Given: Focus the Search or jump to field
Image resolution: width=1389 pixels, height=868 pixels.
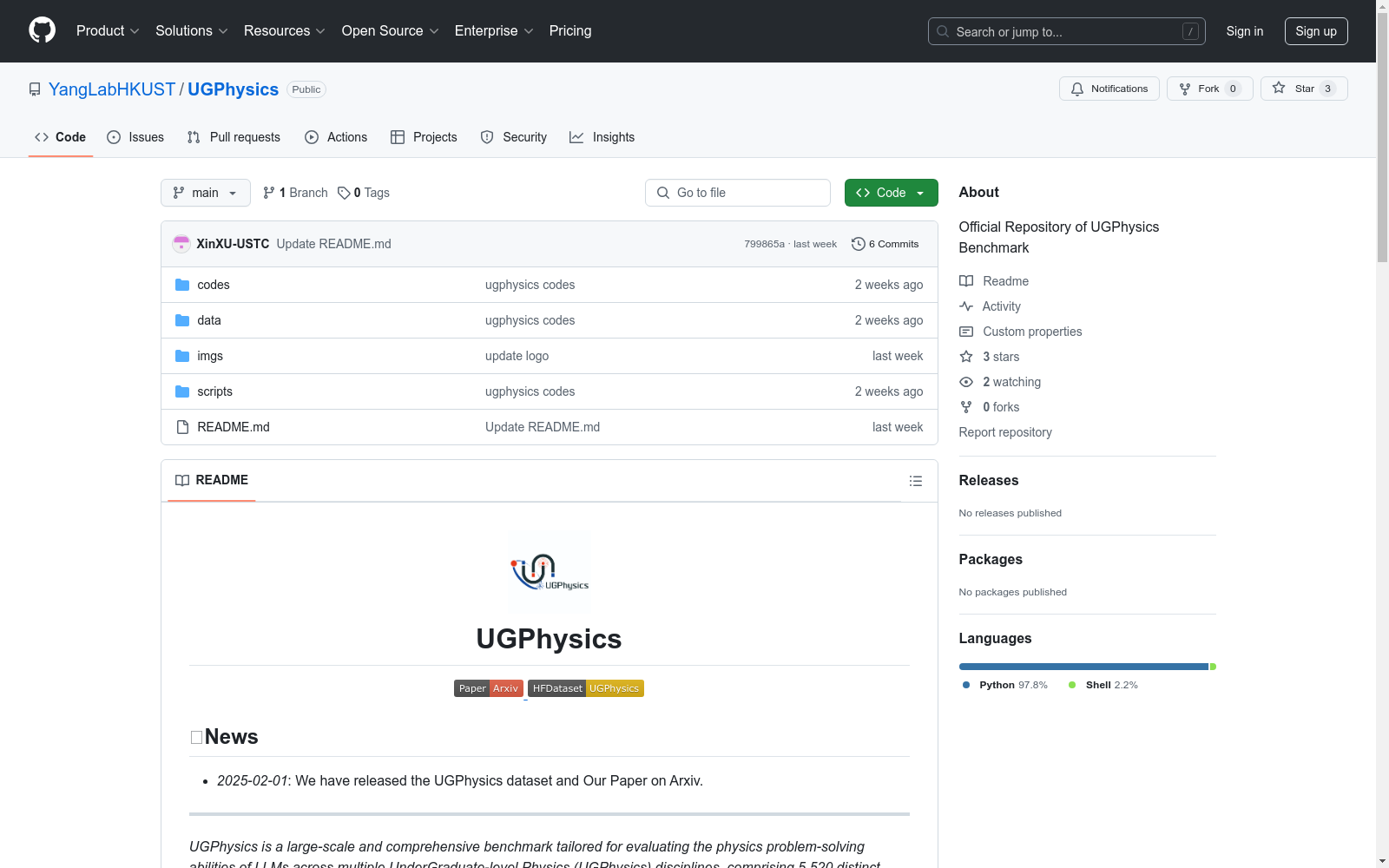Looking at the screenshot, I should tap(1067, 31).
